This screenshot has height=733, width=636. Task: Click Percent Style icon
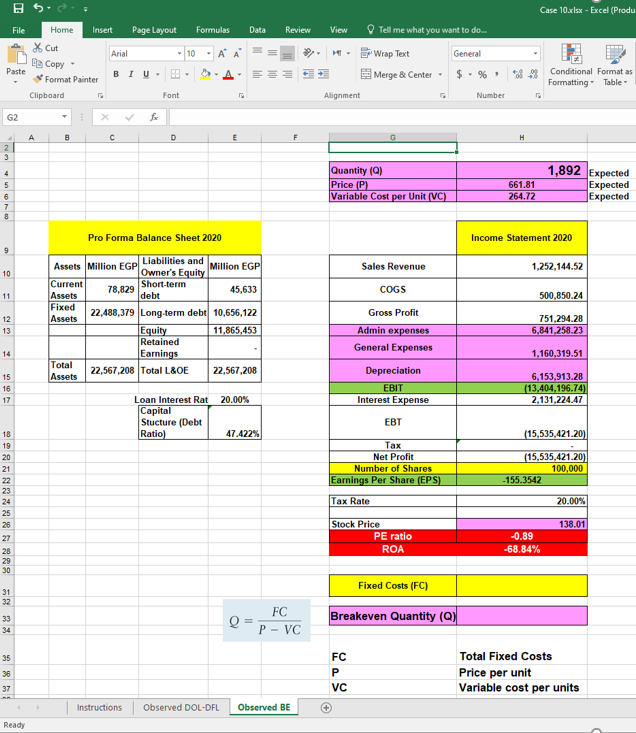[x=482, y=74]
